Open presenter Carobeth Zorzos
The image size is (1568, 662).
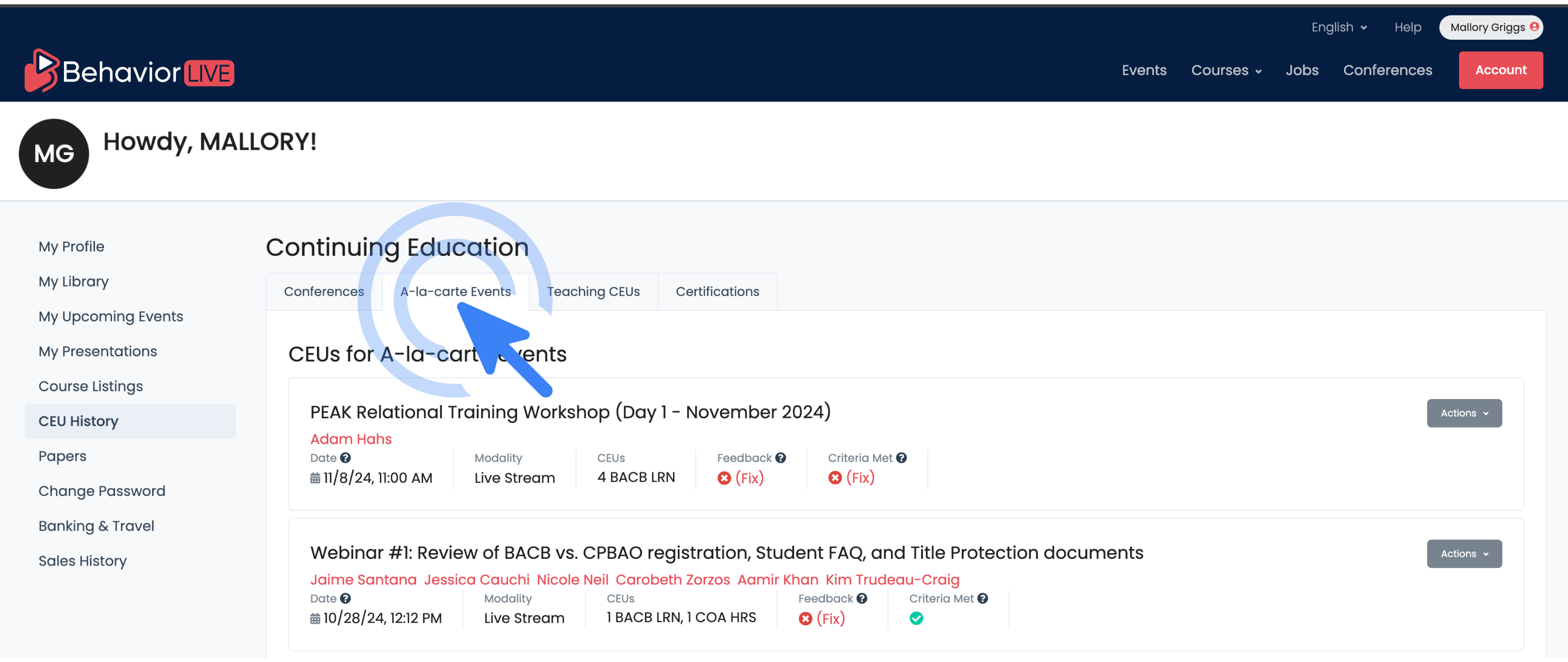[x=673, y=579]
